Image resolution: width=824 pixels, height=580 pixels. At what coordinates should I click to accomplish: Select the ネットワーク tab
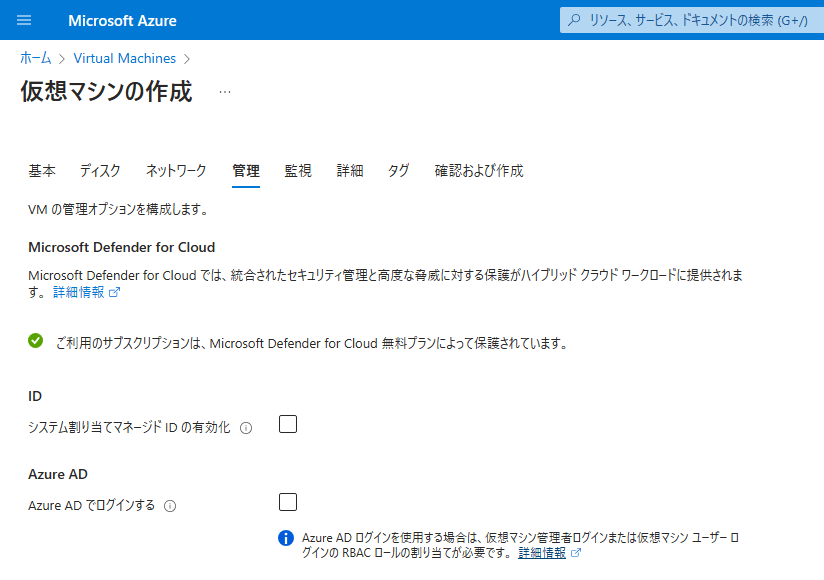[176, 171]
